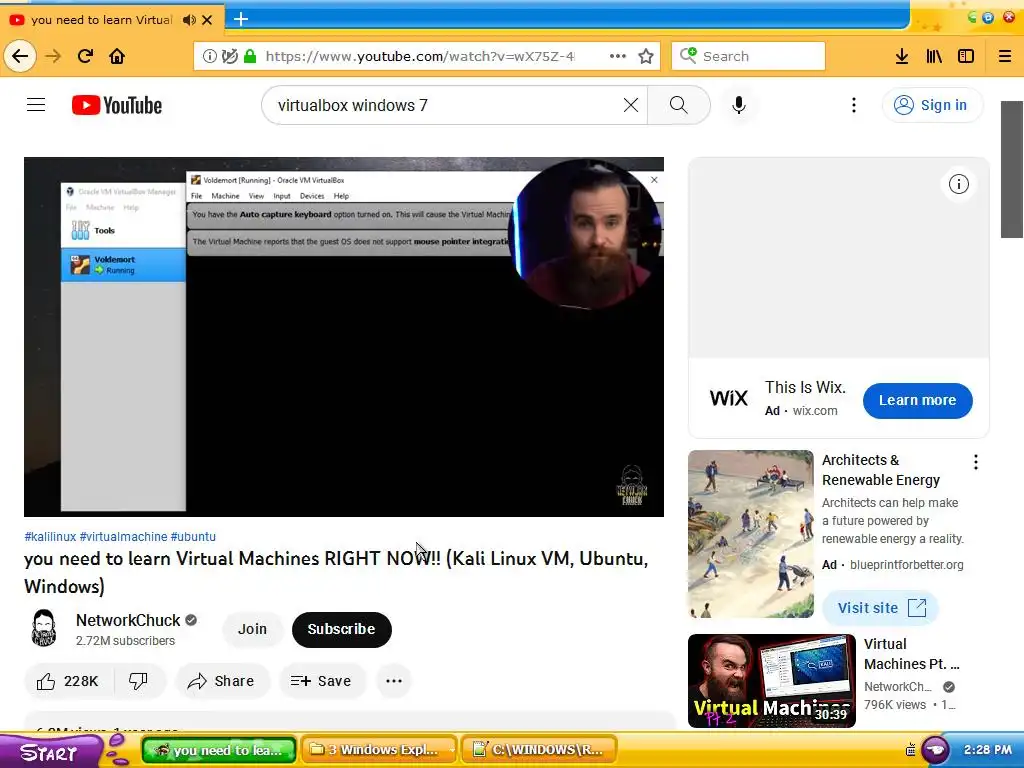Image resolution: width=1024 pixels, height=768 pixels.
Task: Click the green padlock security icon
Action: point(249,56)
